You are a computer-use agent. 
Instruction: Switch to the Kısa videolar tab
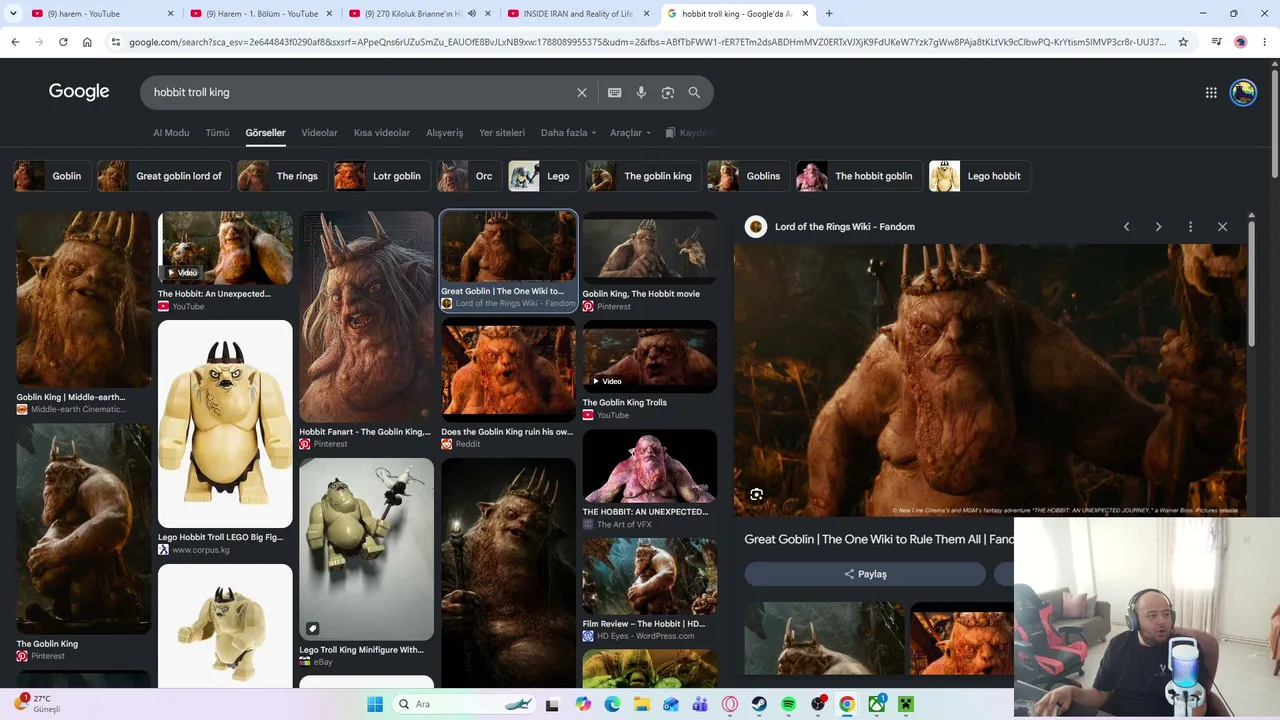382,133
